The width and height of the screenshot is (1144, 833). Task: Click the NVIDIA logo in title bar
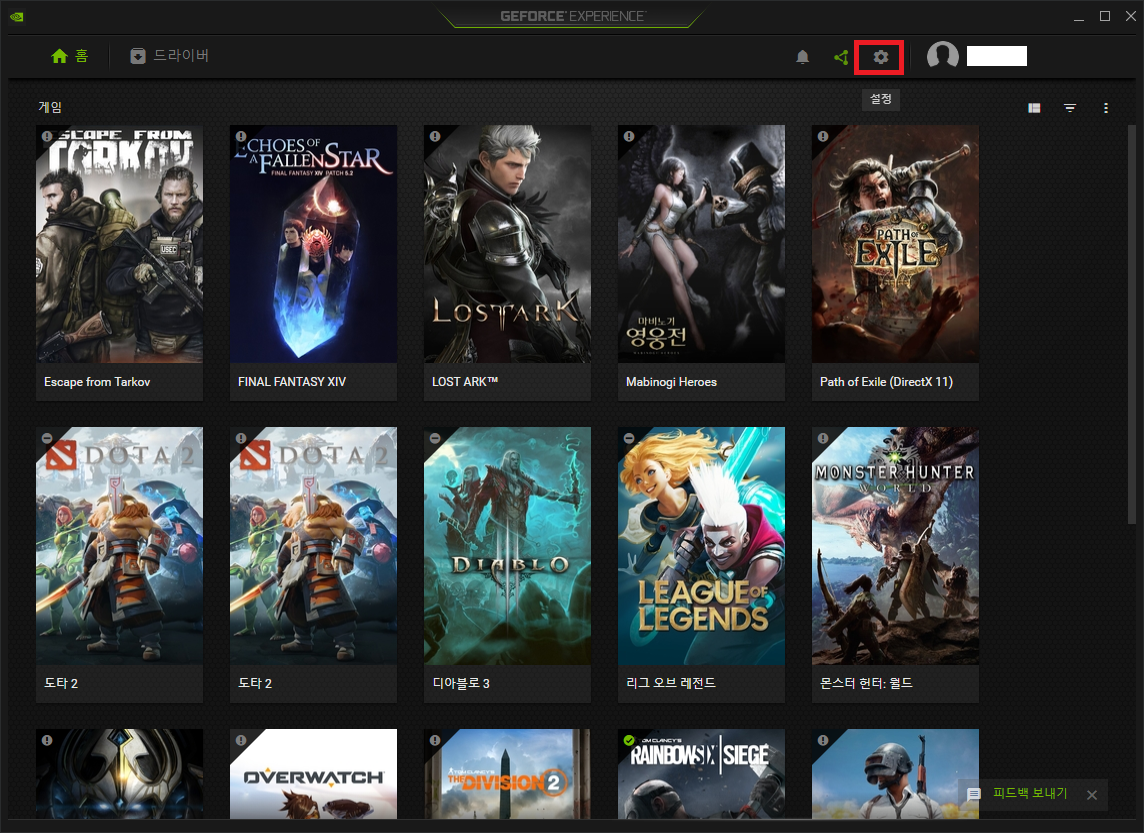pyautogui.click(x=16, y=16)
